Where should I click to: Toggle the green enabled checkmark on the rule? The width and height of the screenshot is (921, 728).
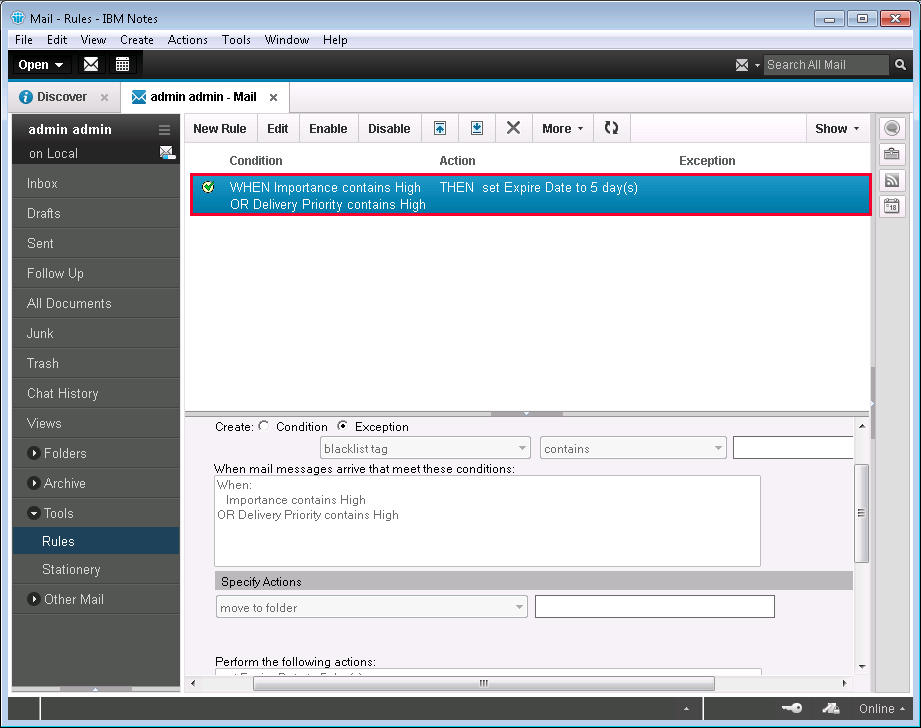[x=208, y=187]
